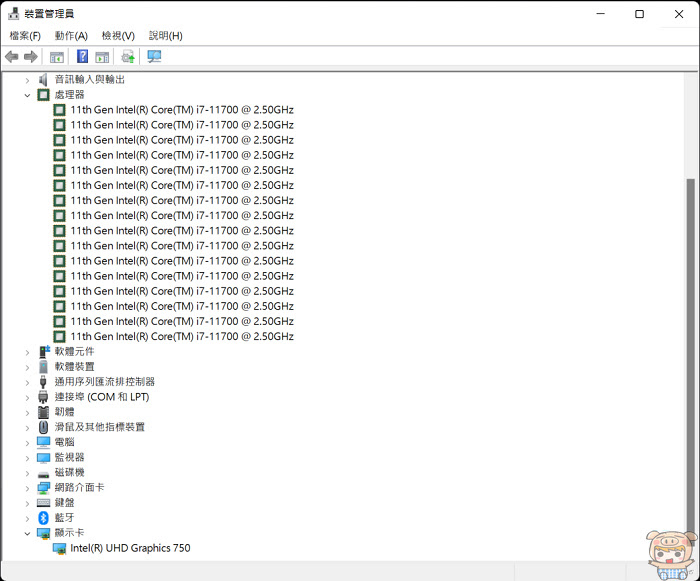Select the 滑鼠及其他指標裝置 label
Viewport: 700px width, 581px height.
click(100, 427)
